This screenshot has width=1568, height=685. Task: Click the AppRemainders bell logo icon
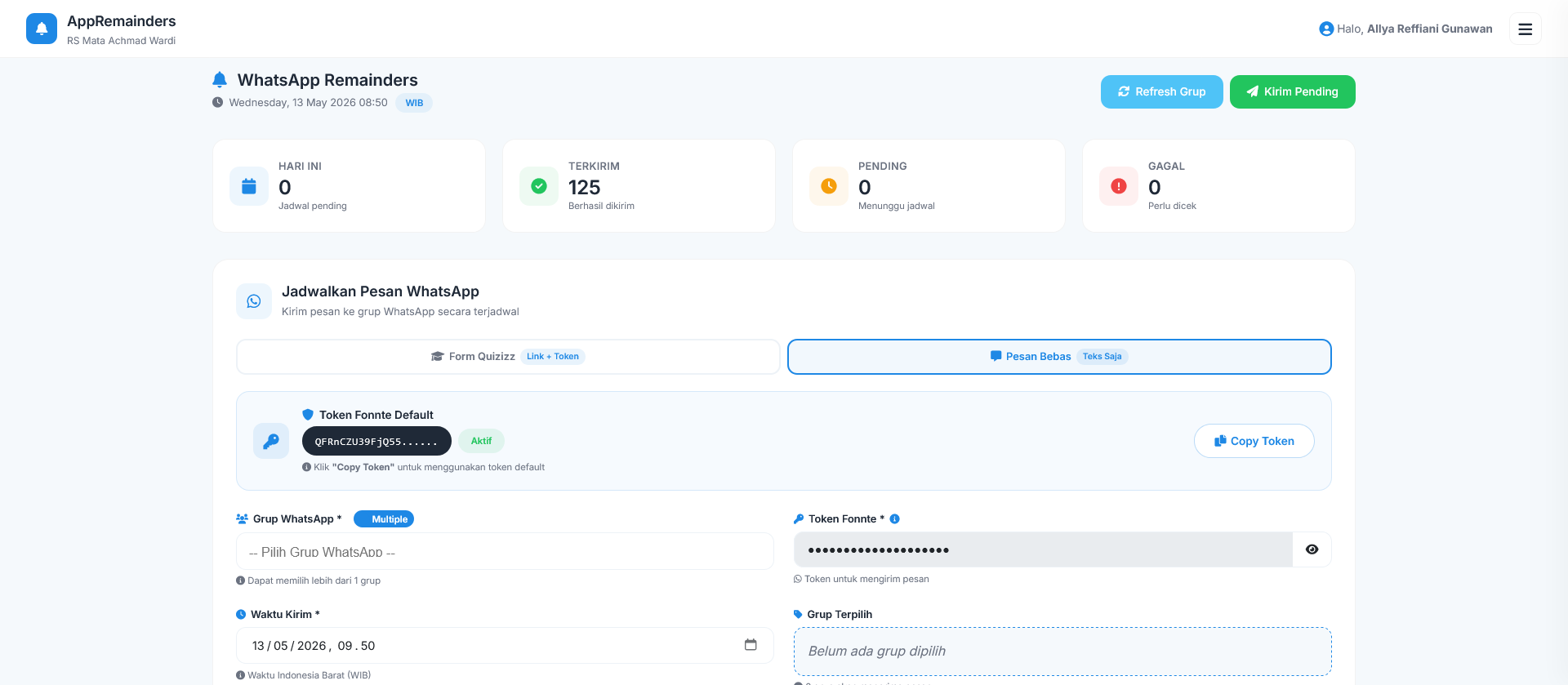coord(42,29)
